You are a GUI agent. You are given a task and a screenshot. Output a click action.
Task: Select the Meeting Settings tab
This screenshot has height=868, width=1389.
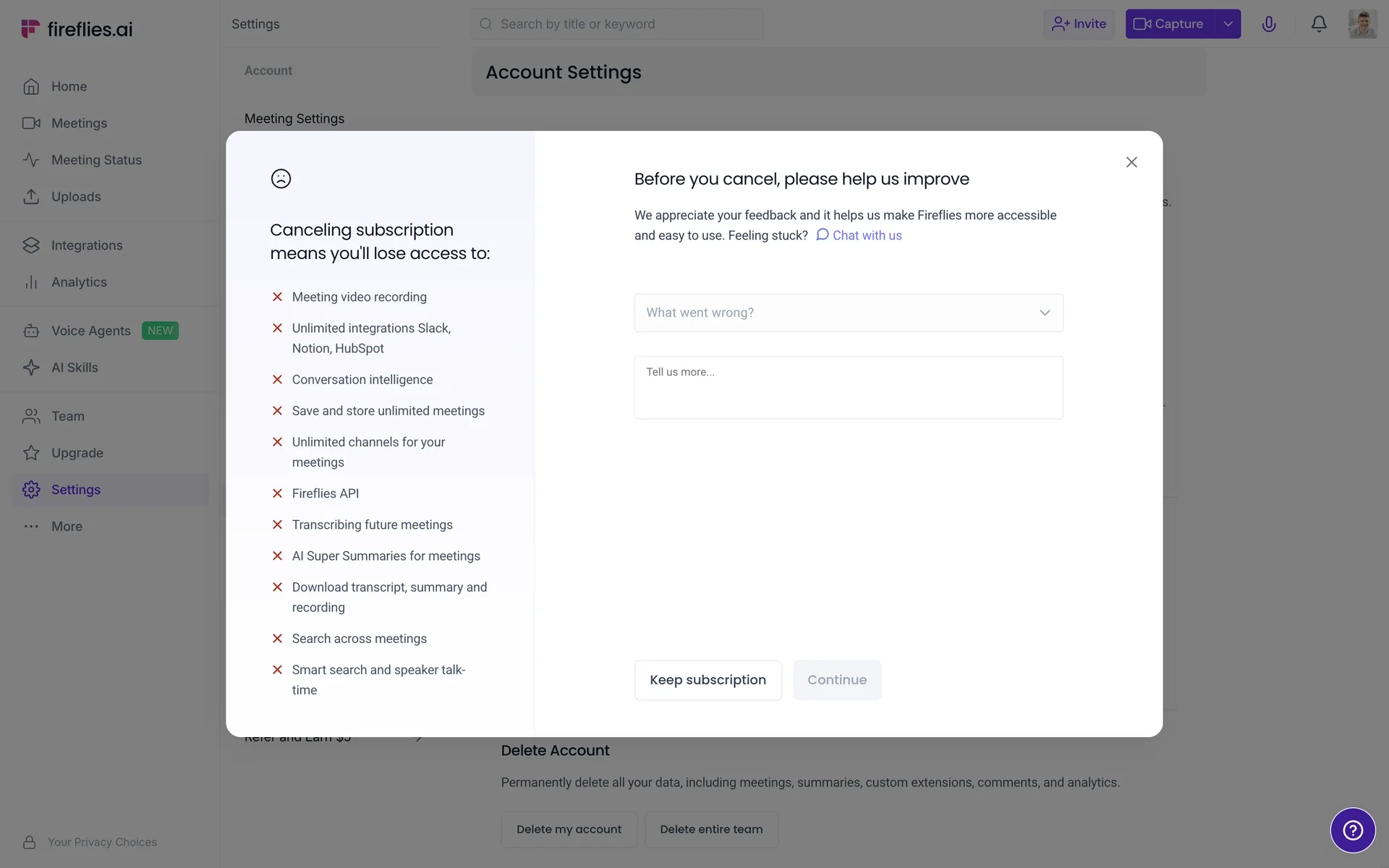click(294, 119)
